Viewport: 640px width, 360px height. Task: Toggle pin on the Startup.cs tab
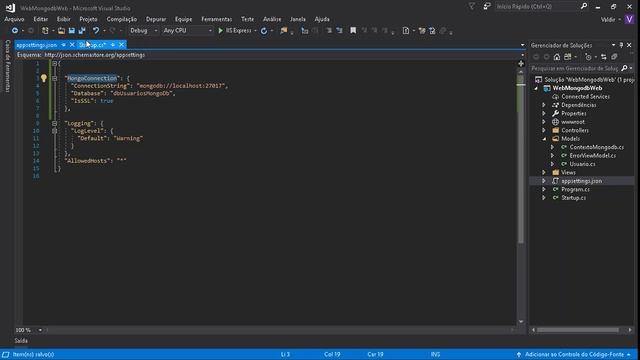[x=113, y=44]
